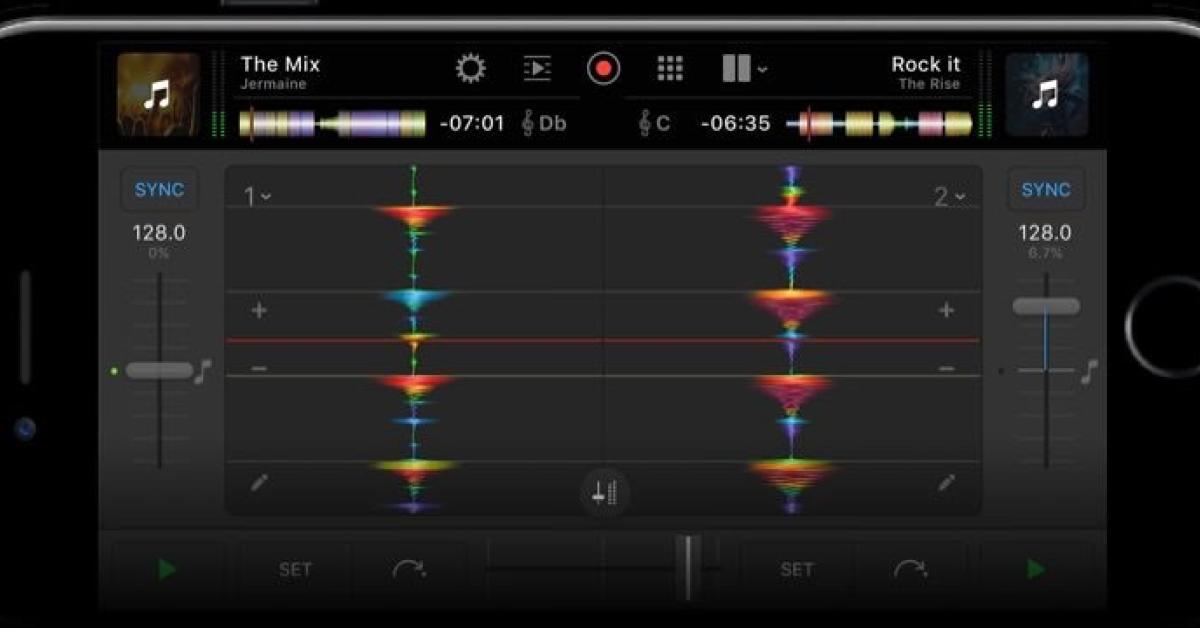Tap the mixer icon between the decks
Screen dimensions: 1200x628
[x=605, y=492]
